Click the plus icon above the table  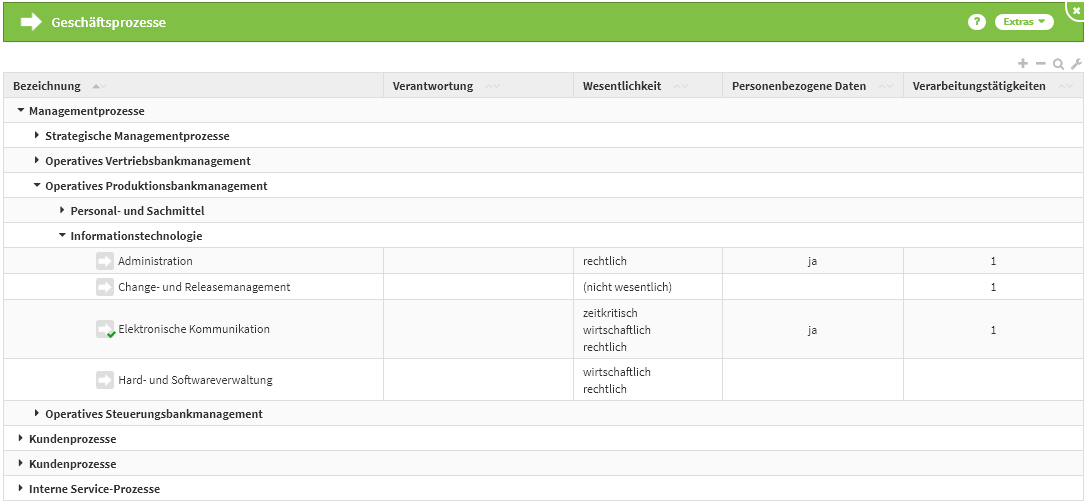[1023, 63]
